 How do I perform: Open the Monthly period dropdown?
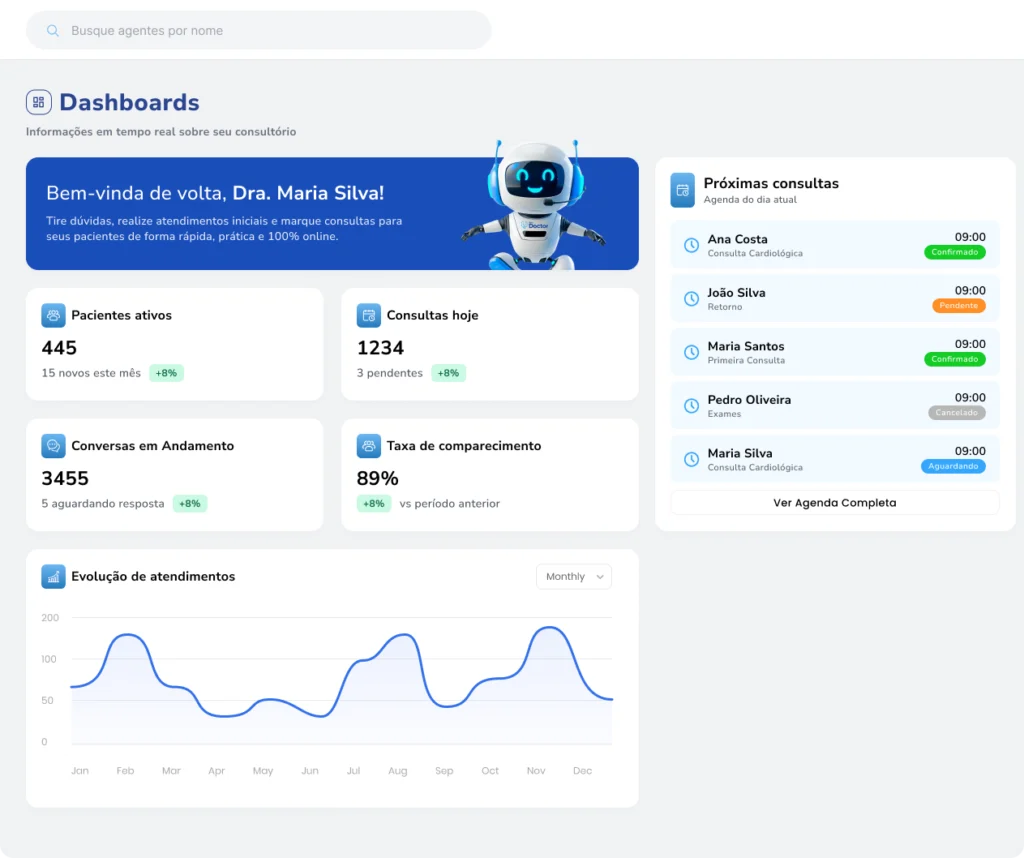click(573, 576)
